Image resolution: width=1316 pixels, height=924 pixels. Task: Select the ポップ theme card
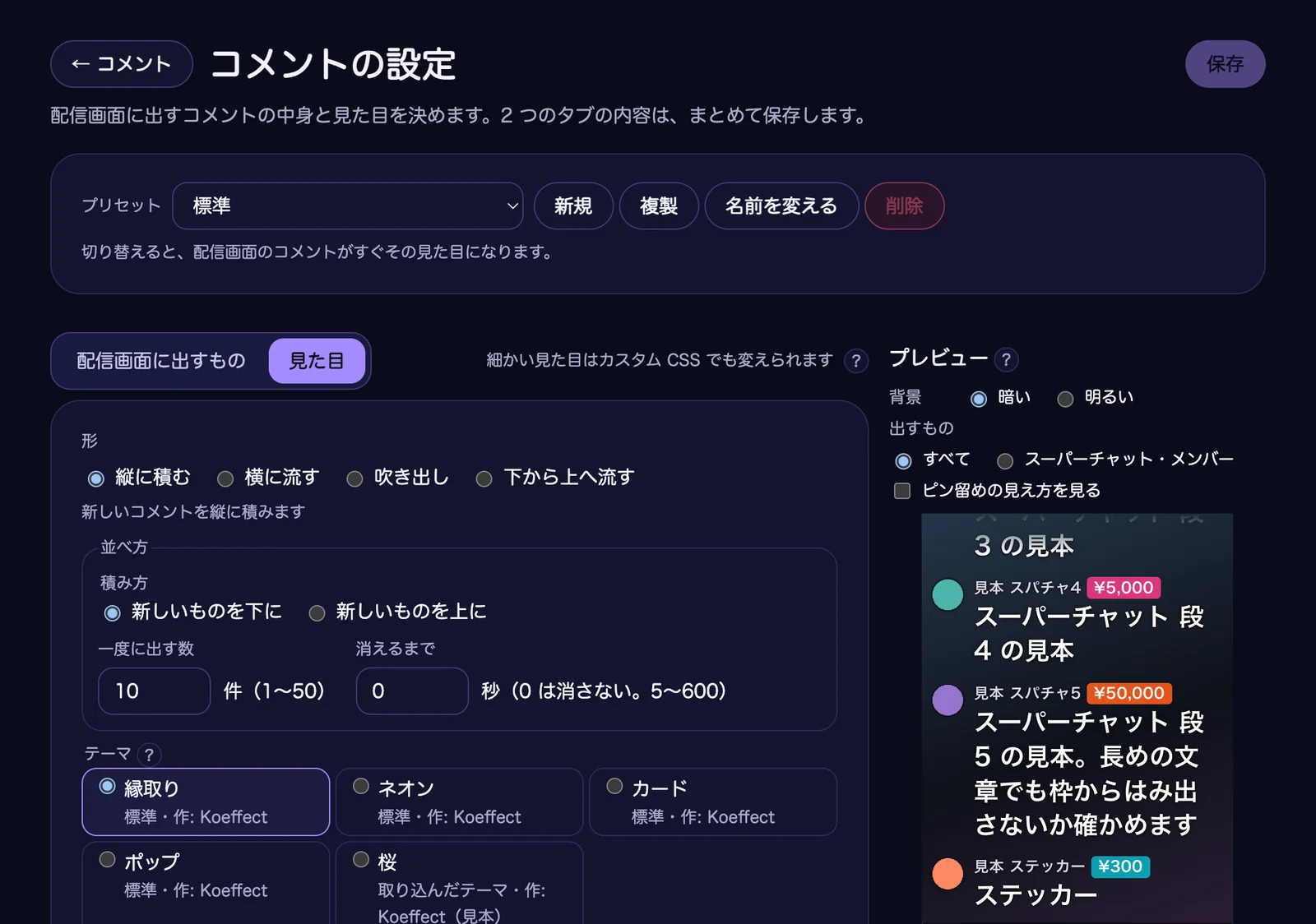[x=206, y=883]
